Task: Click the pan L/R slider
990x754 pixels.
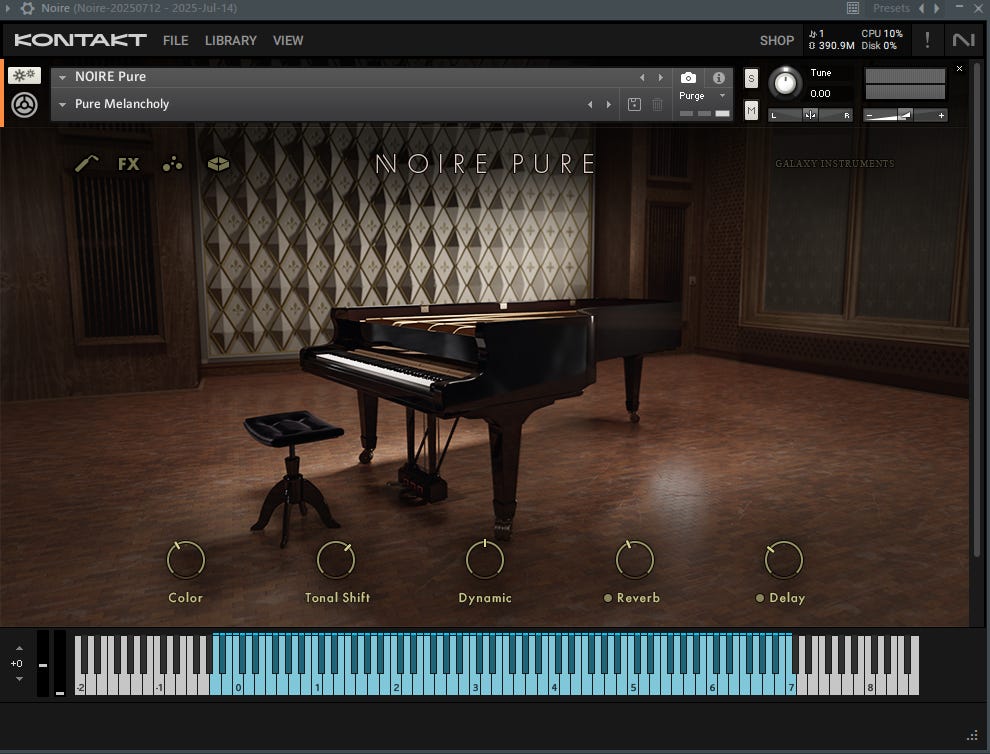Action: (x=810, y=115)
